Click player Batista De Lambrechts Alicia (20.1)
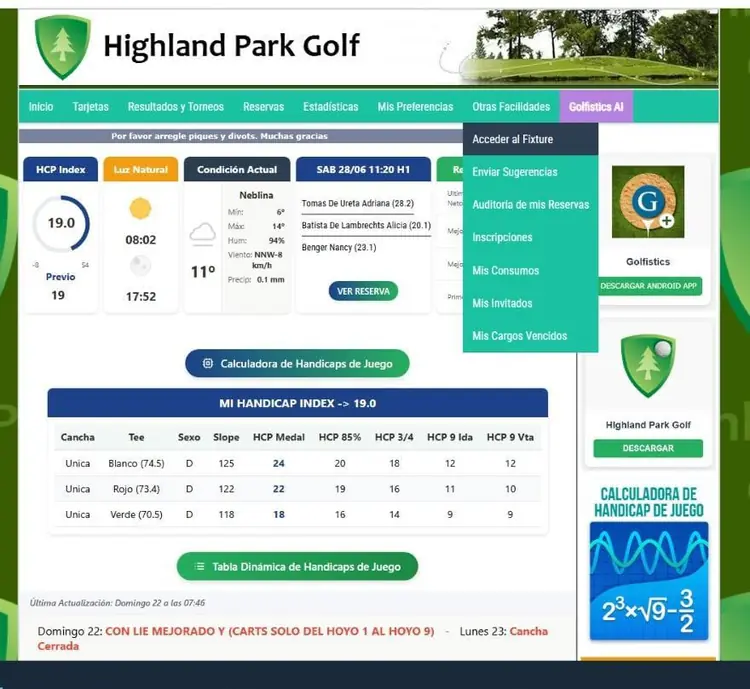The image size is (750, 689). tap(366, 225)
